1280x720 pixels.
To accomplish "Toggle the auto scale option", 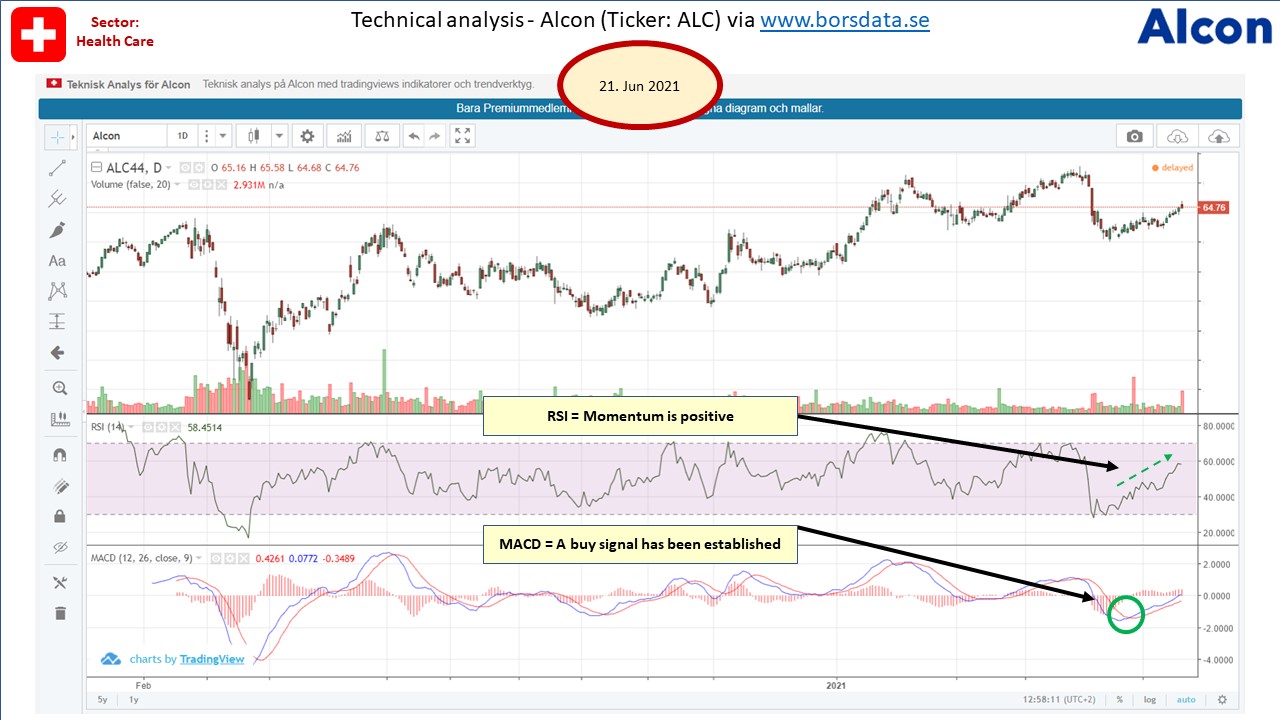I will [1184, 700].
